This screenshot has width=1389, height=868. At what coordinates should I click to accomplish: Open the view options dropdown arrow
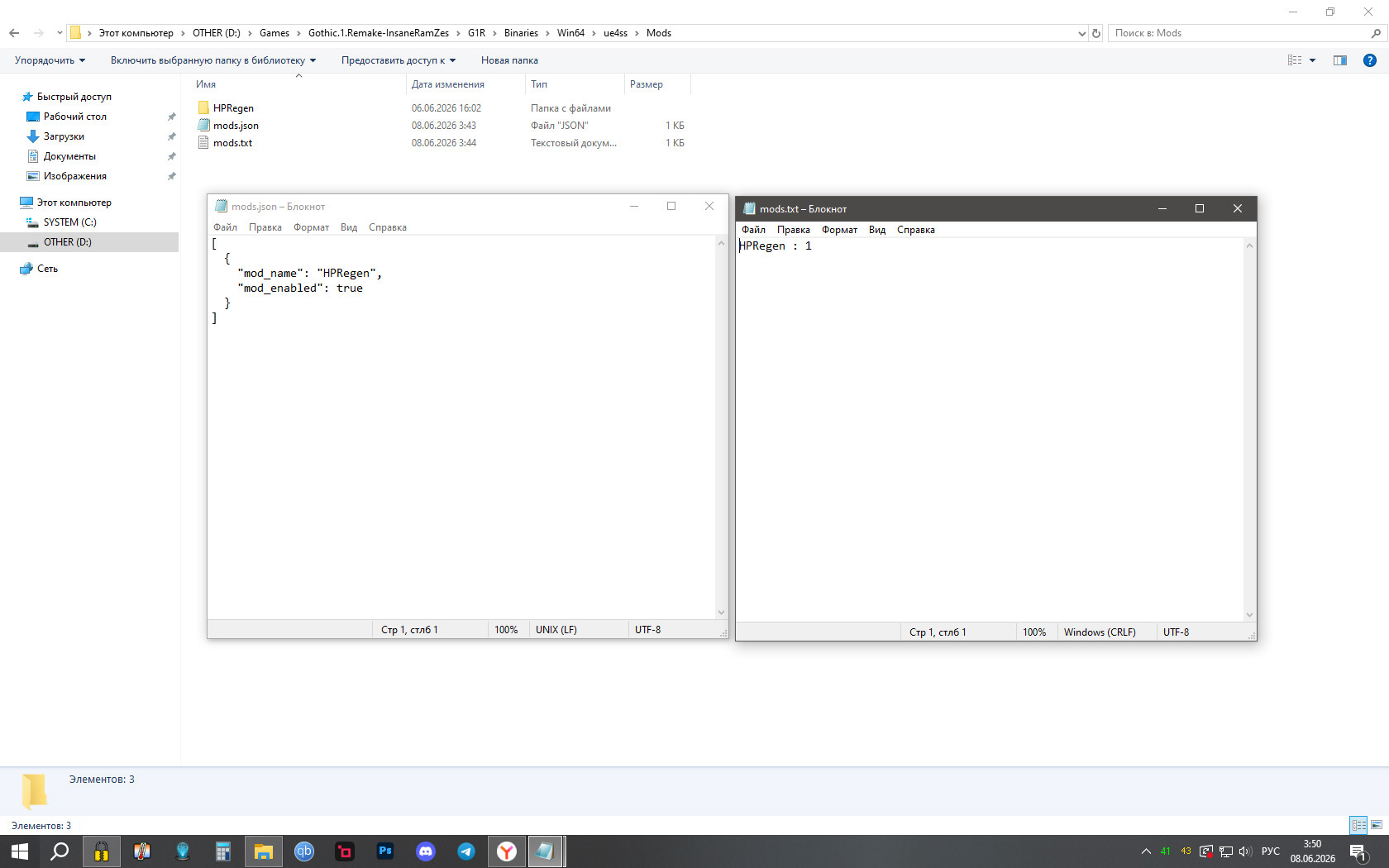point(1312,60)
